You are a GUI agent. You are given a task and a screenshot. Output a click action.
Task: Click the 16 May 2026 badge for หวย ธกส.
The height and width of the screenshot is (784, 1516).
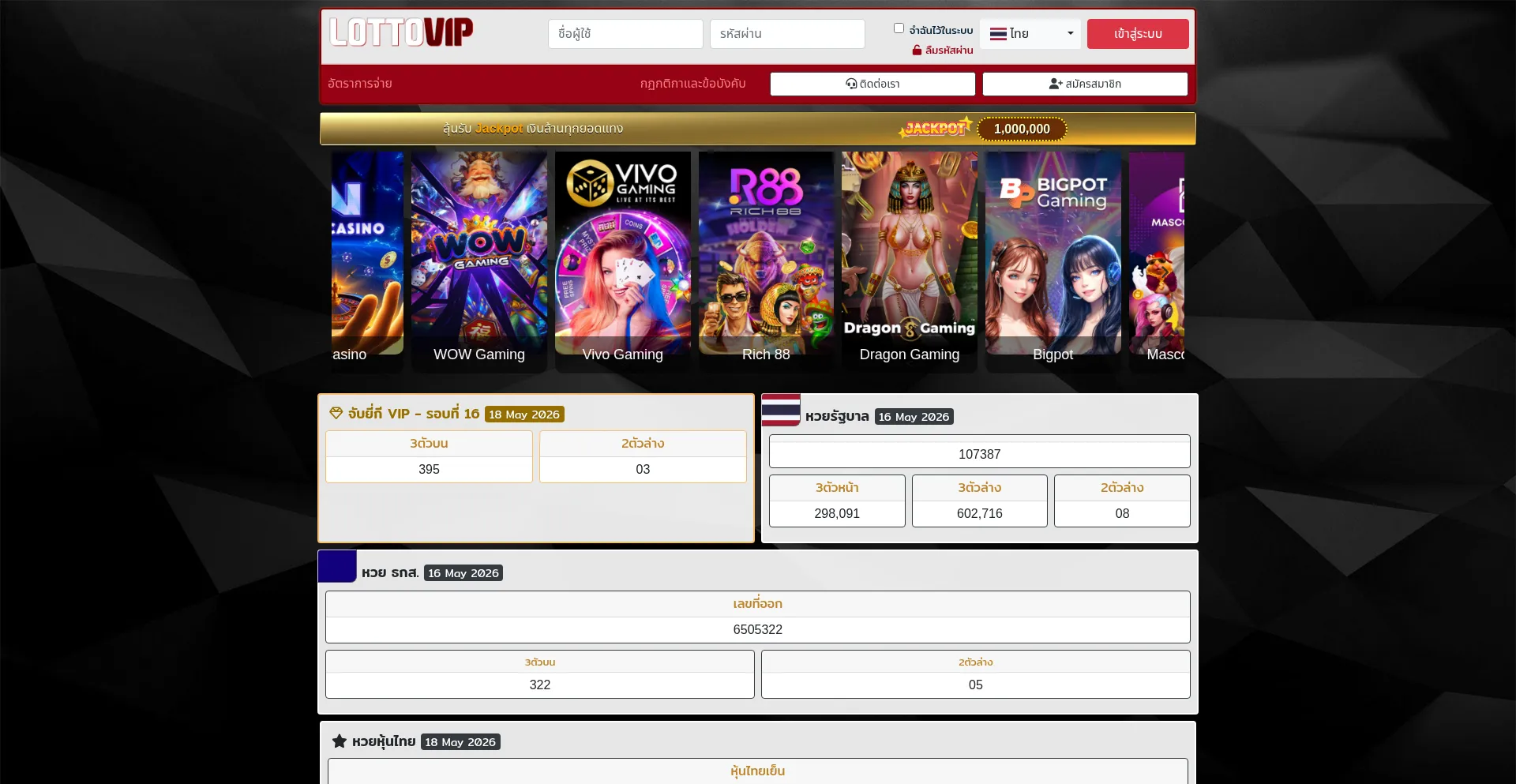pos(463,573)
